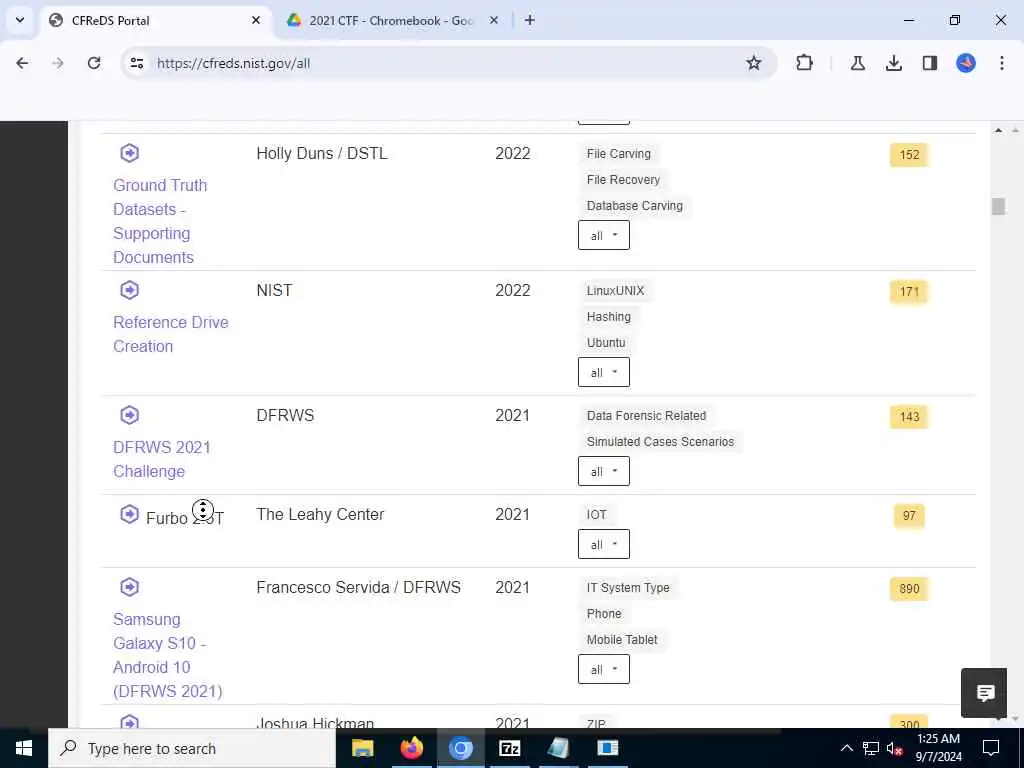Open the Chrome Labs flask icon

857,63
